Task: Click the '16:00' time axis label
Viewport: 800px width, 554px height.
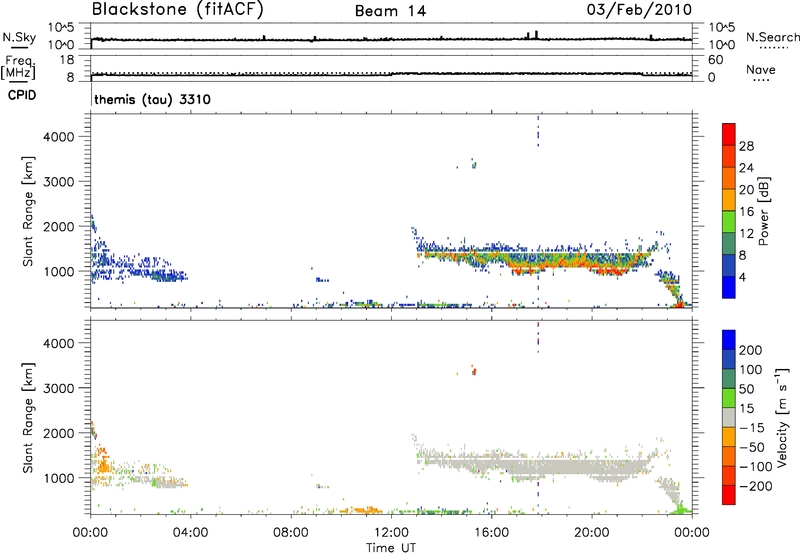Action: tap(491, 533)
